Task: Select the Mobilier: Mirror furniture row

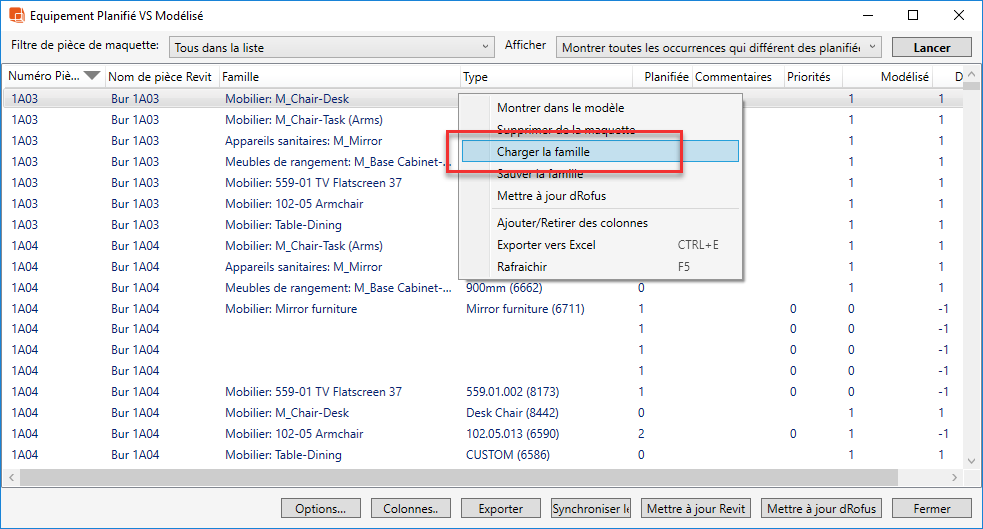Action: 291,309
